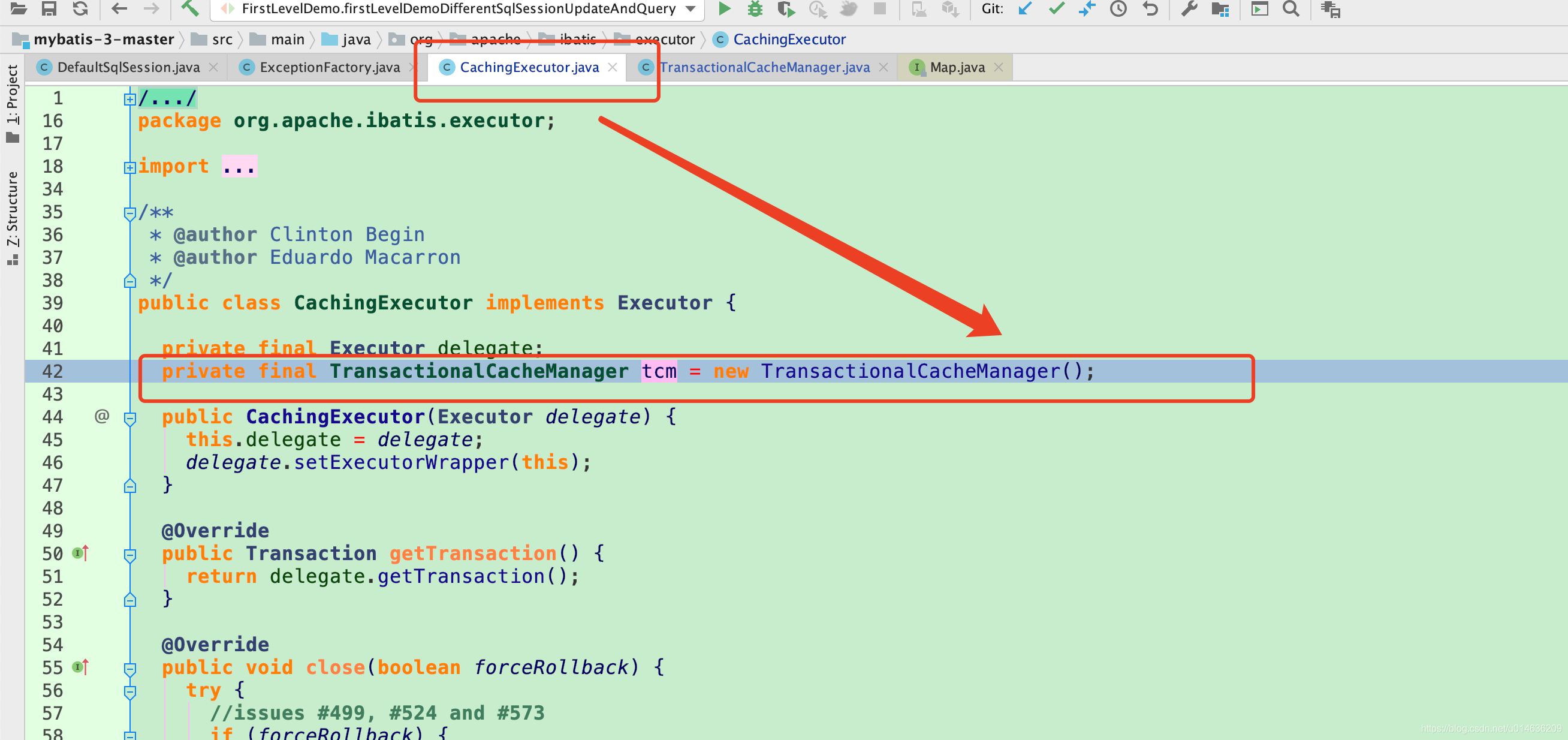Search everywhere with magnifier icon
The width and height of the screenshot is (1568, 740).
1290,8
